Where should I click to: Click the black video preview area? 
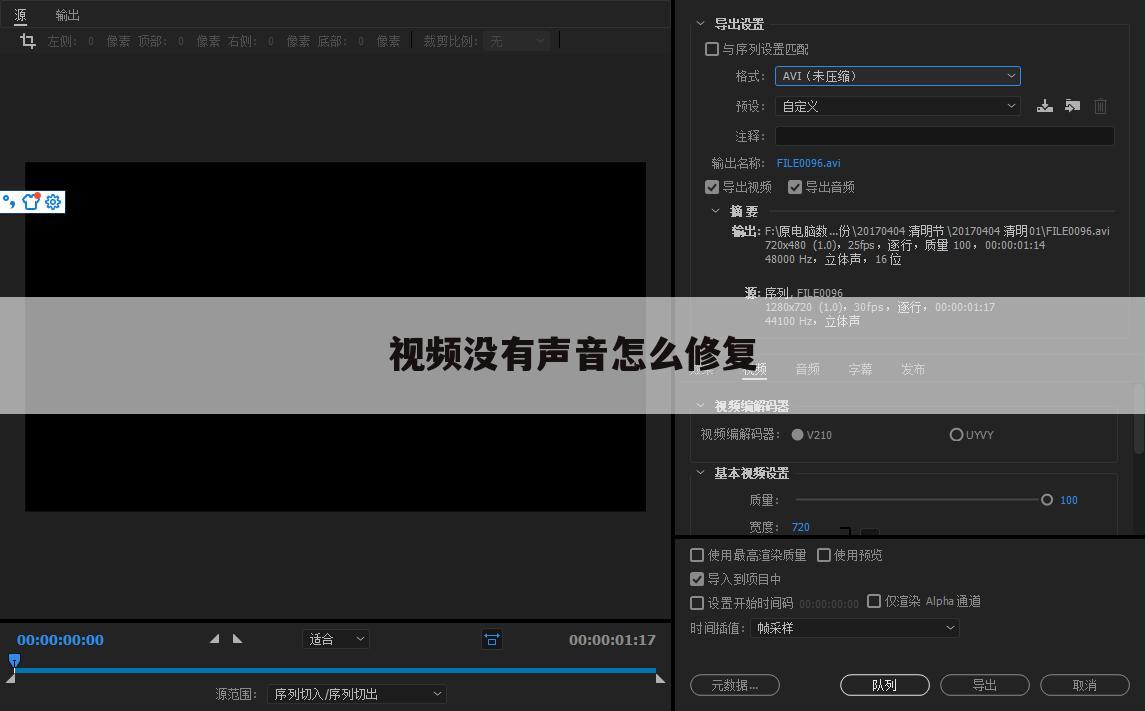(335, 337)
